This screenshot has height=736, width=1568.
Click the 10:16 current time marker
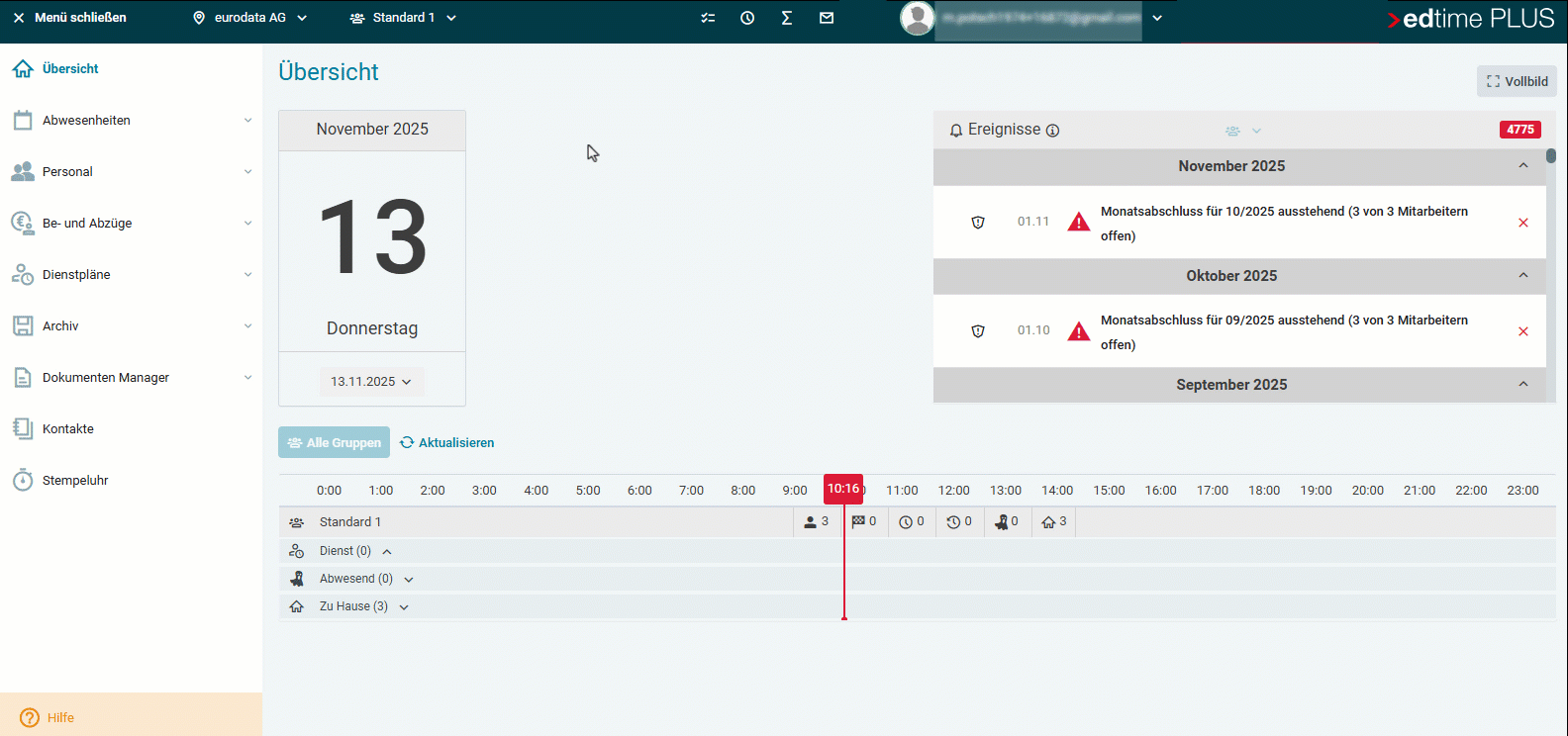843,489
